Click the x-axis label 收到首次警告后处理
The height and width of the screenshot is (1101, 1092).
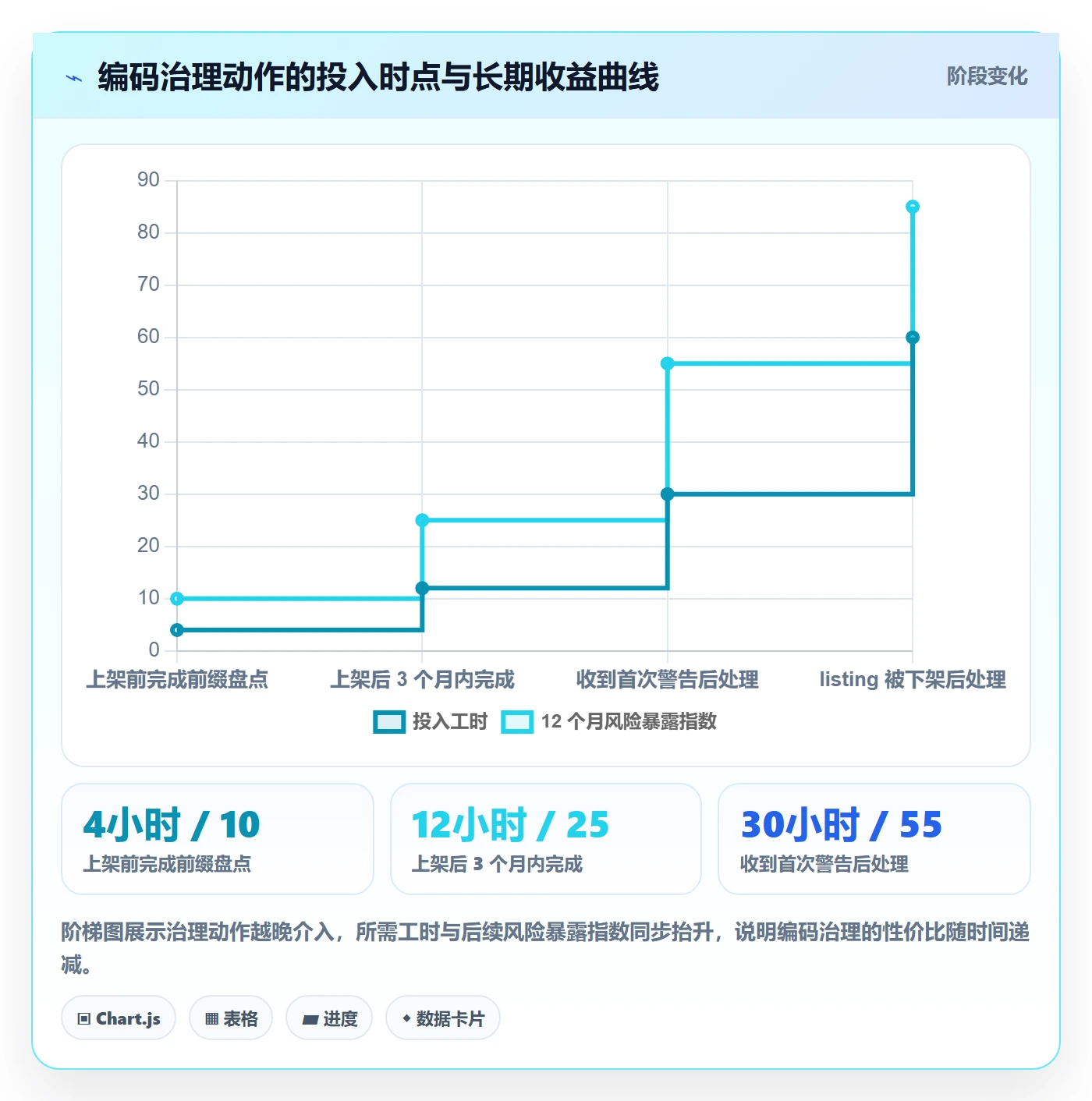pyautogui.click(x=668, y=679)
